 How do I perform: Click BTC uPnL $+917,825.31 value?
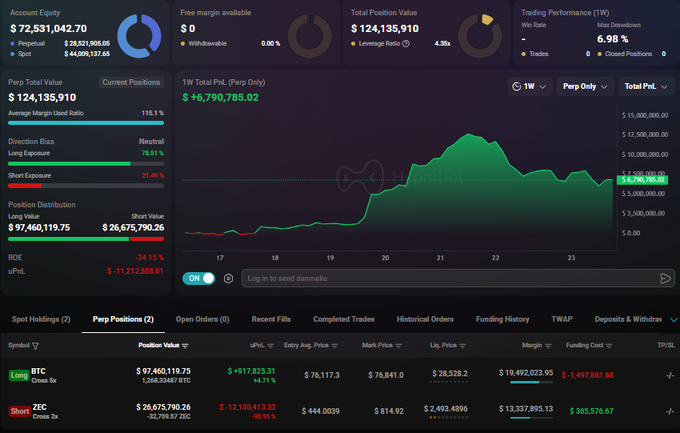point(252,371)
